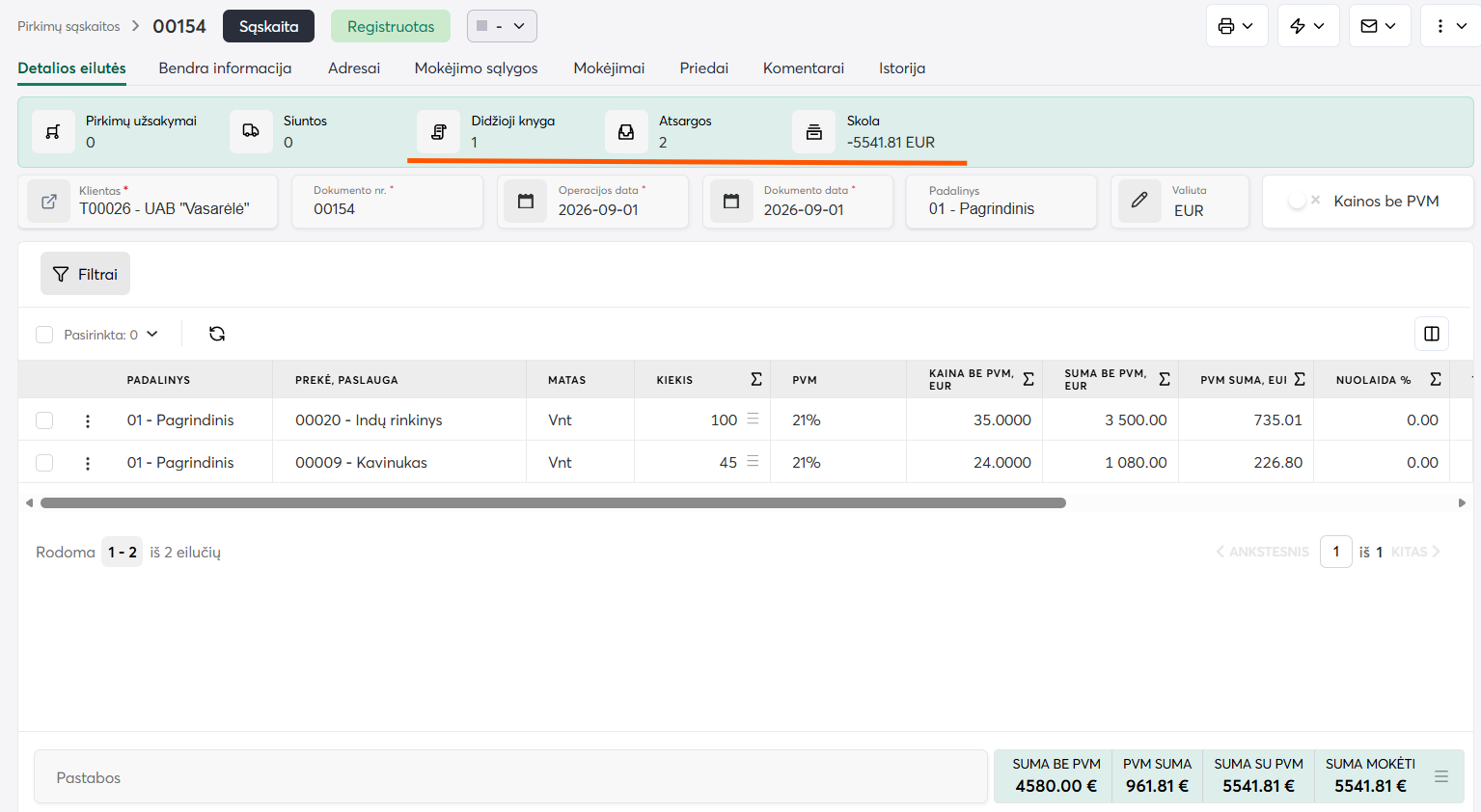Open the print options icon

coord(1237,26)
